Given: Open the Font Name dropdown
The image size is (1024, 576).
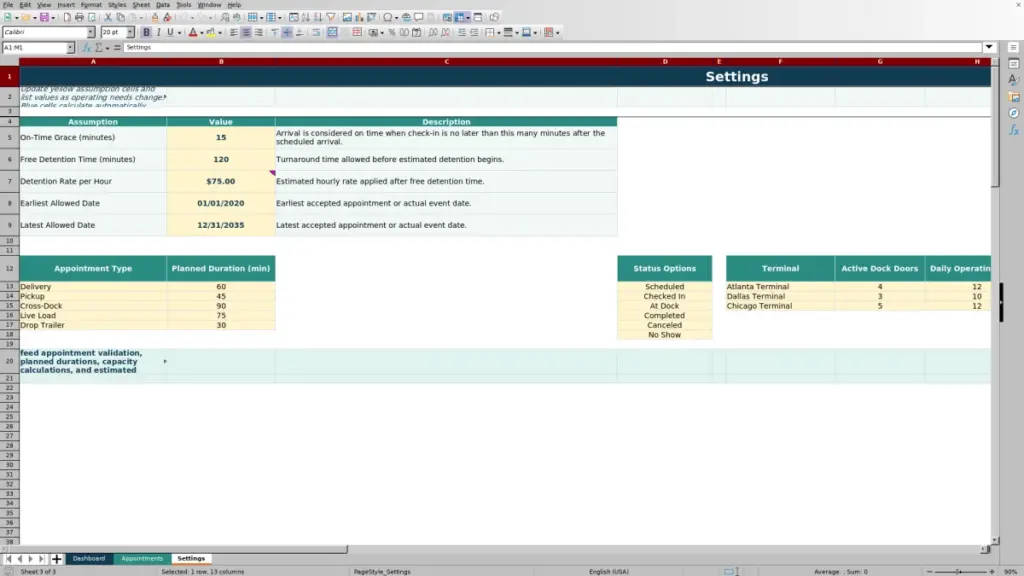Looking at the screenshot, I should 91,32.
